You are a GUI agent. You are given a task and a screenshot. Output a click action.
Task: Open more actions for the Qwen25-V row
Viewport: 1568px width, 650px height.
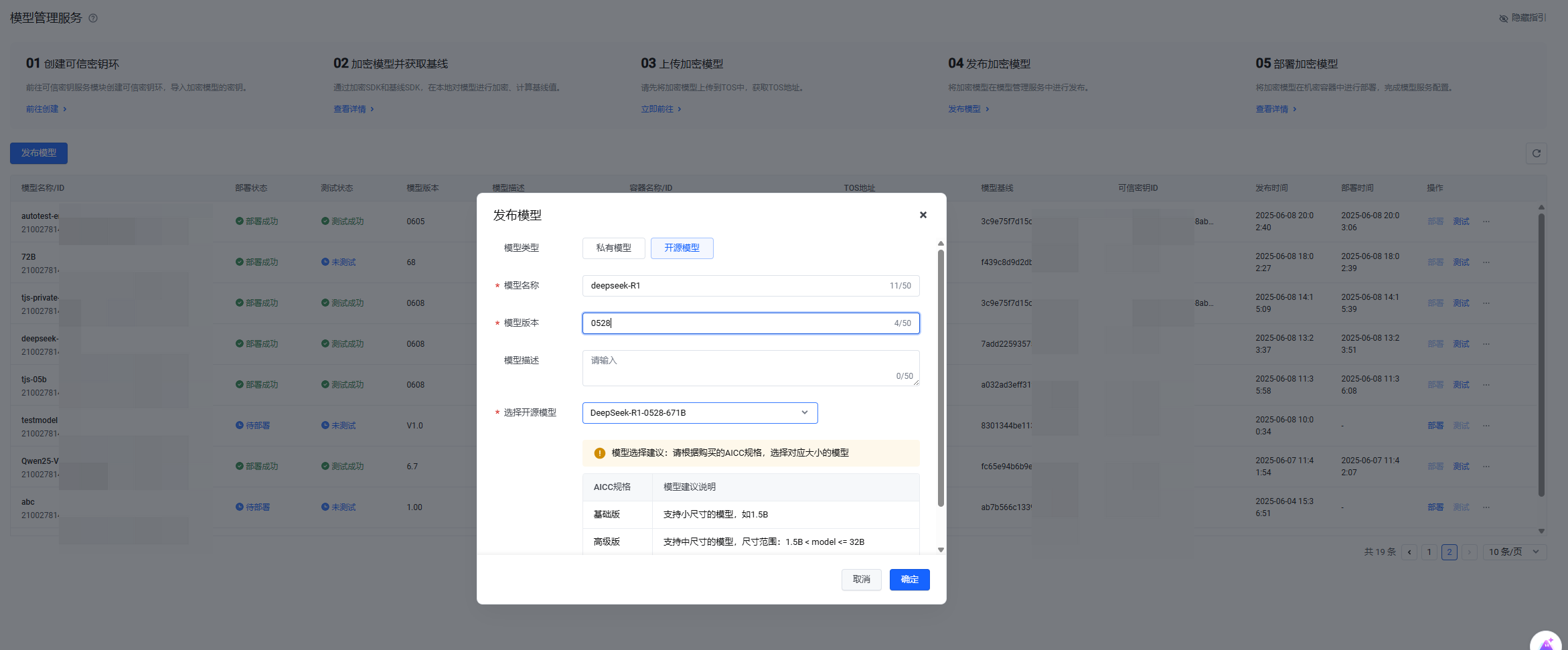pyautogui.click(x=1486, y=467)
